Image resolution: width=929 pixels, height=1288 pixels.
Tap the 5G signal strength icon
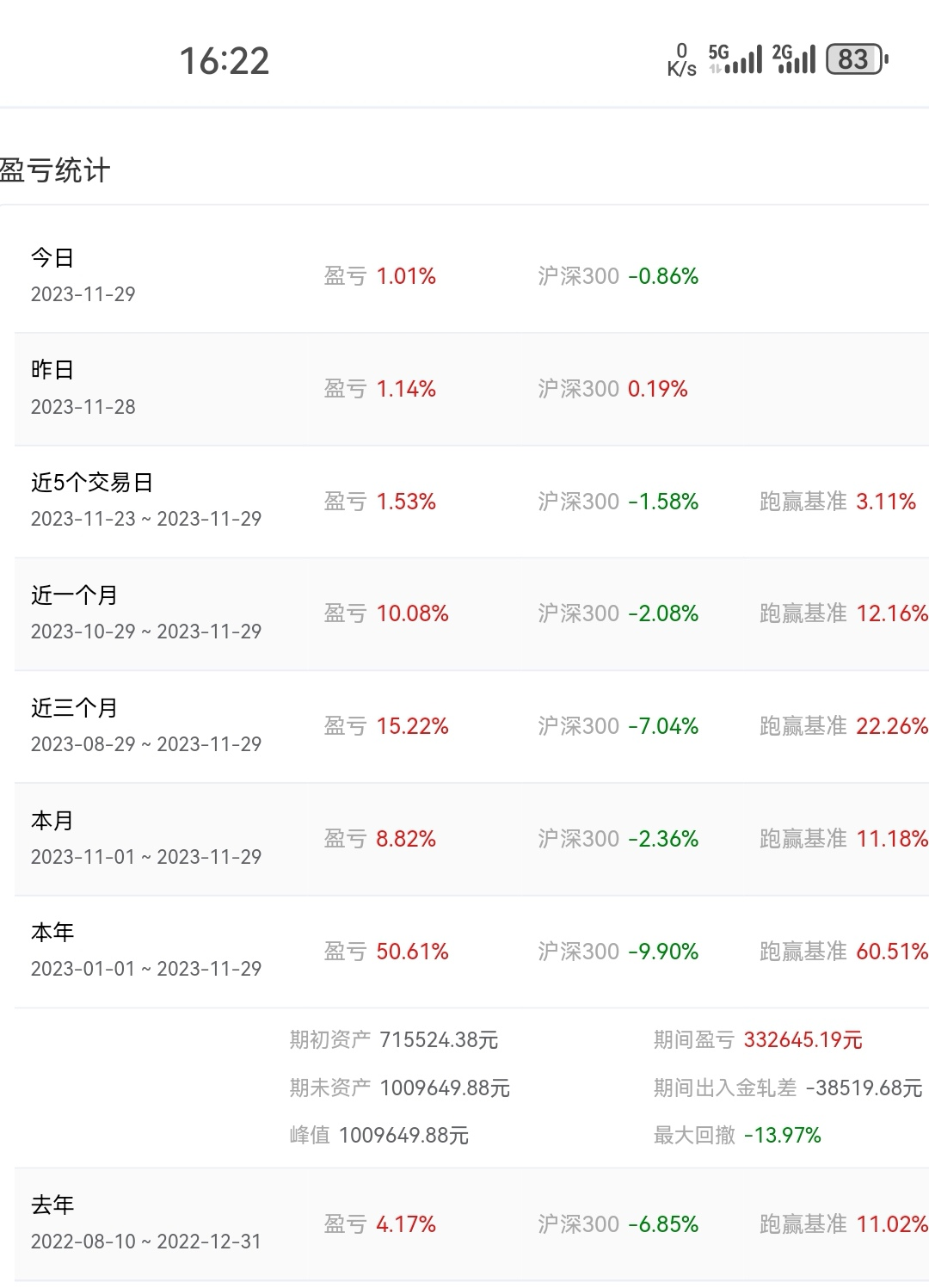(735, 59)
